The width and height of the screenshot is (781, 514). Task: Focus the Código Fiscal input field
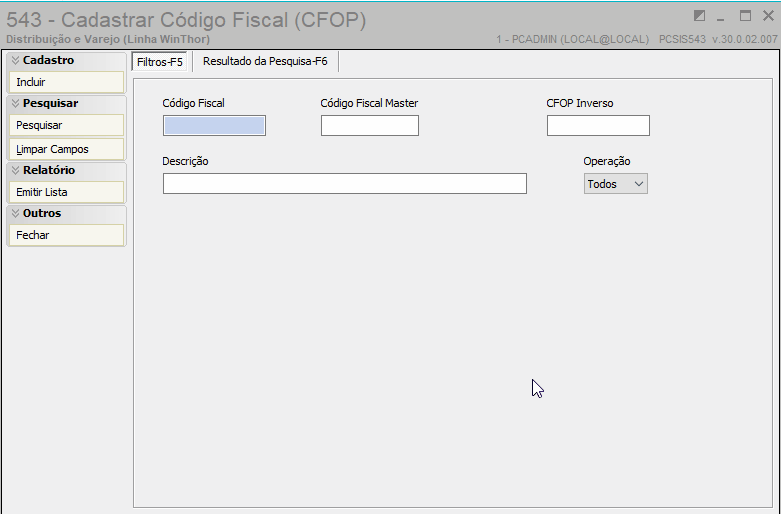click(214, 126)
